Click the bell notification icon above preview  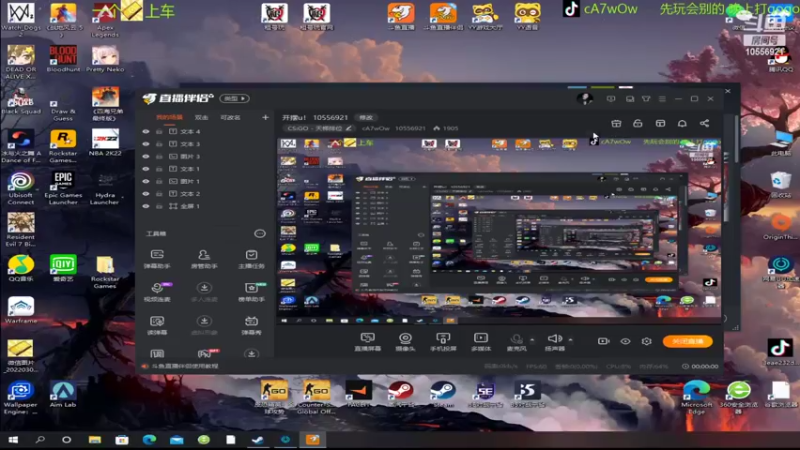pos(682,123)
